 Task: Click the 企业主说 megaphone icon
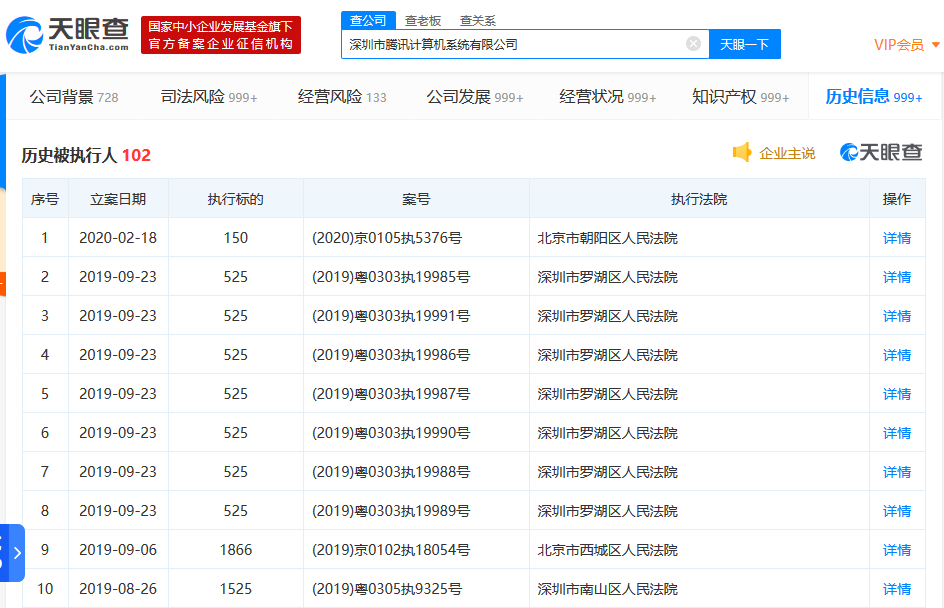(x=742, y=153)
